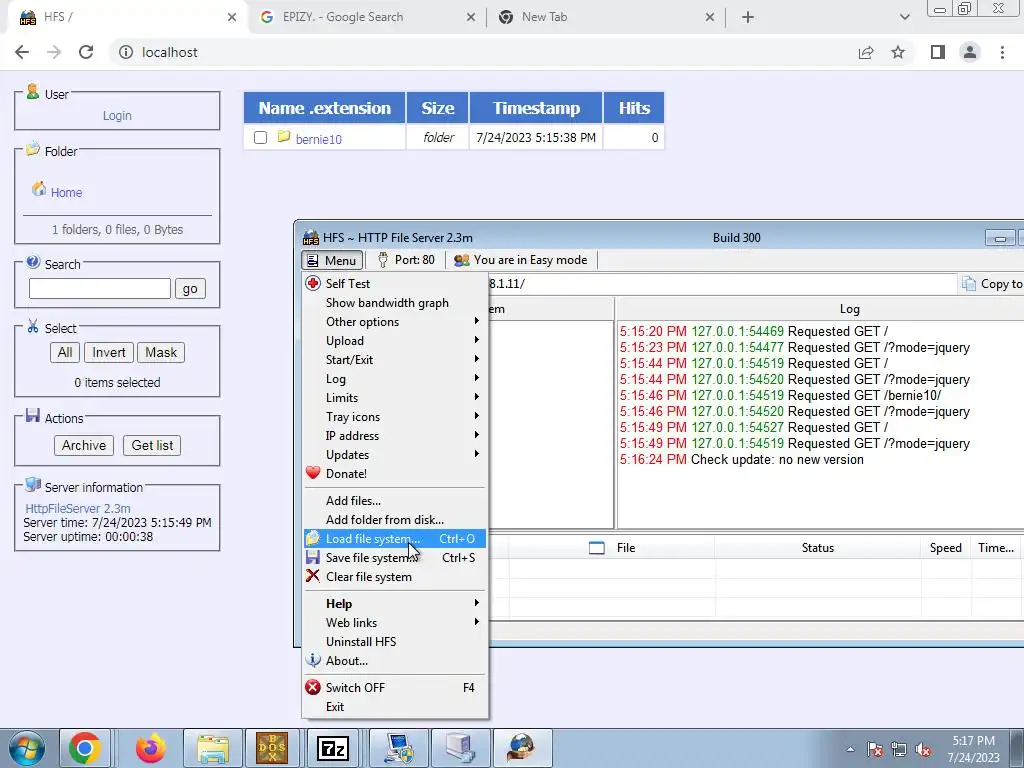Sort by the Timestamp column header
Screen dimensions: 1024x768
(x=536, y=108)
